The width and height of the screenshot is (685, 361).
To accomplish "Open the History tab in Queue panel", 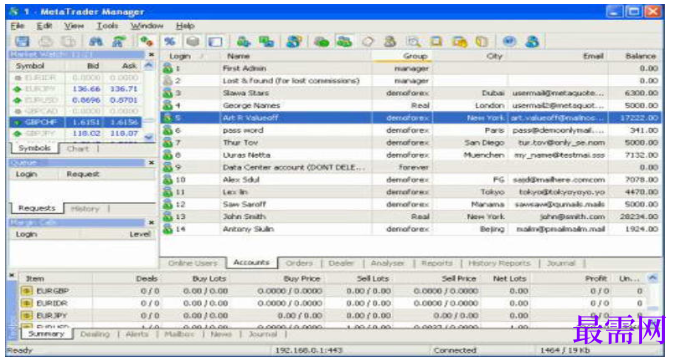I will coord(85,209).
